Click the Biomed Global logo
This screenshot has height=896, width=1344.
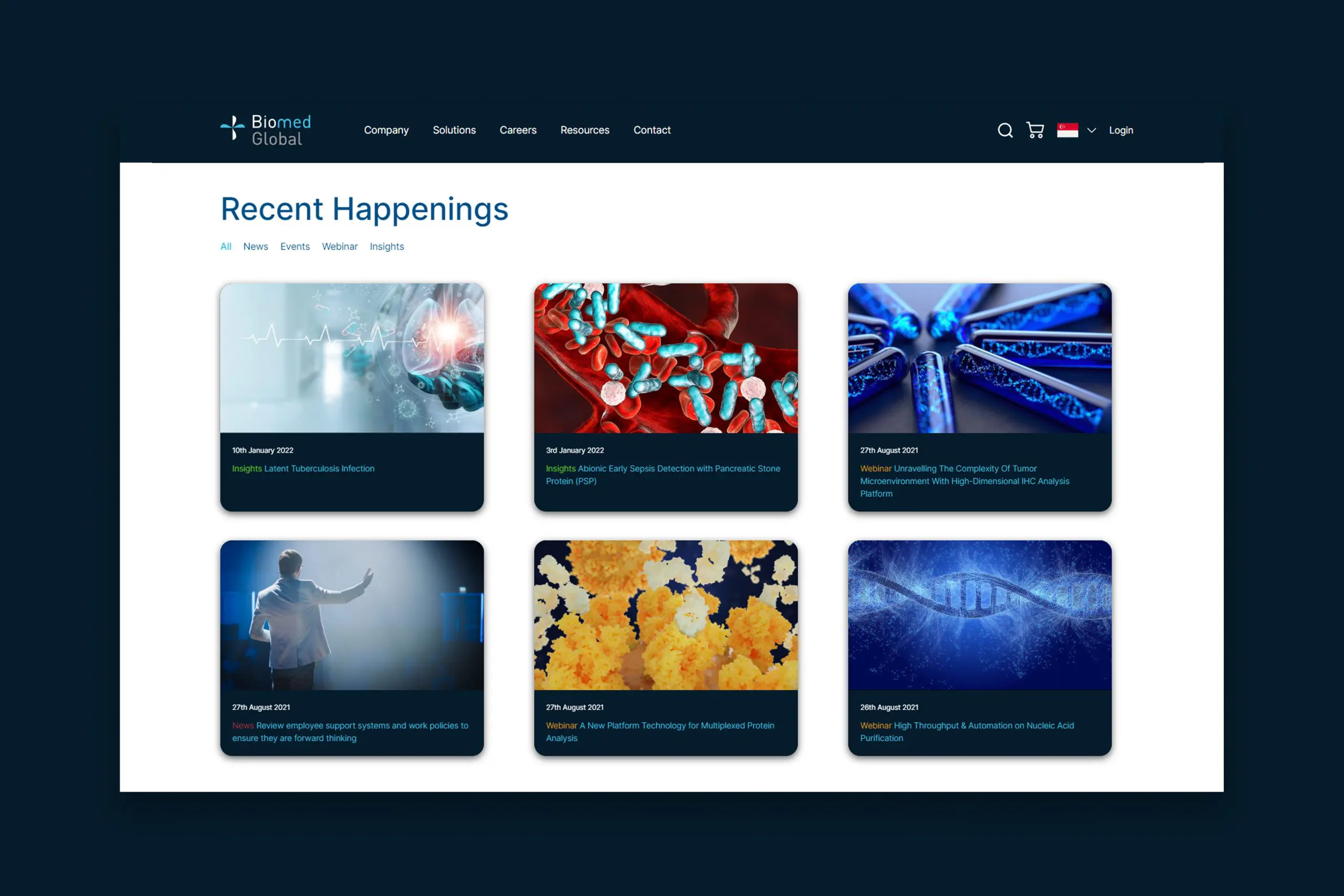[266, 130]
